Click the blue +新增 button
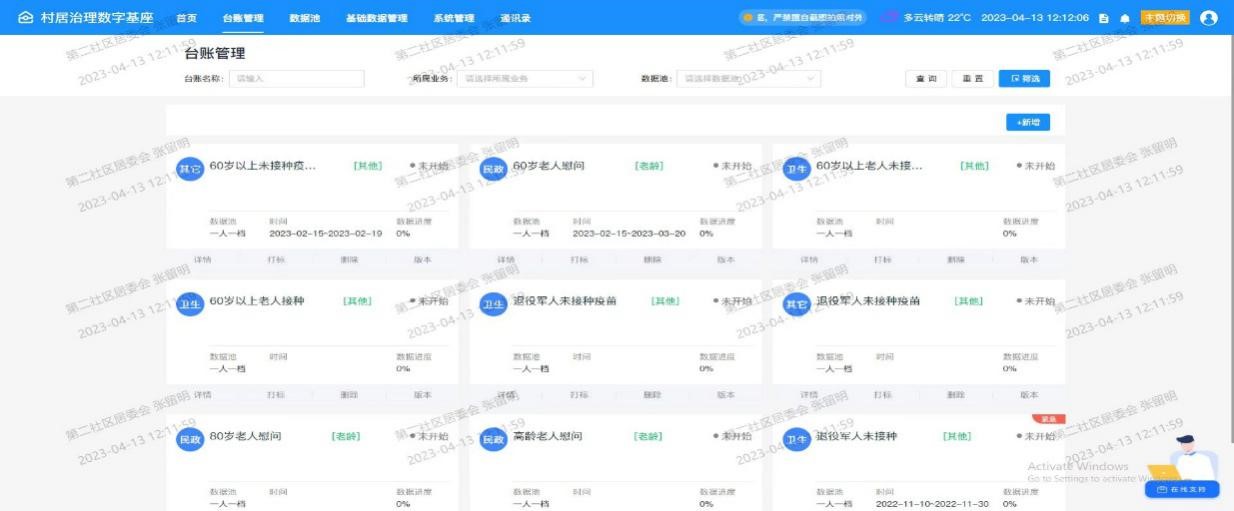 pos(1027,122)
